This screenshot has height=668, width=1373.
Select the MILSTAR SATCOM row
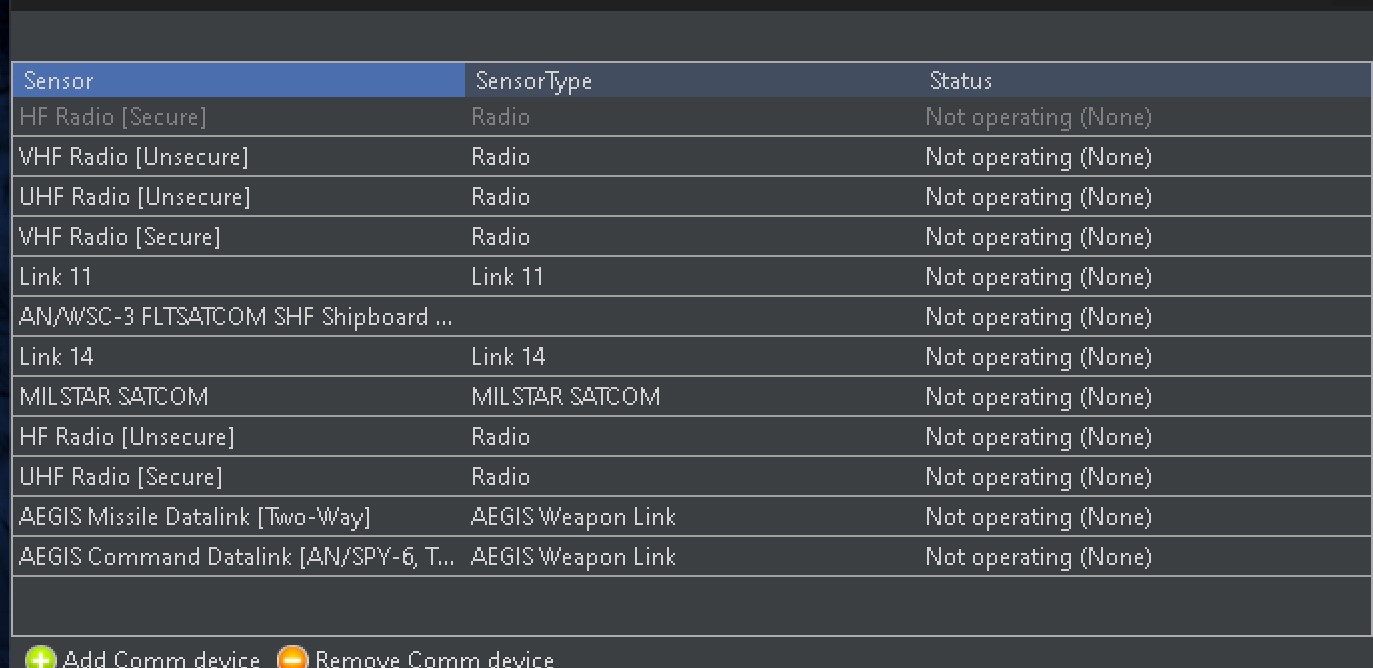(200, 397)
